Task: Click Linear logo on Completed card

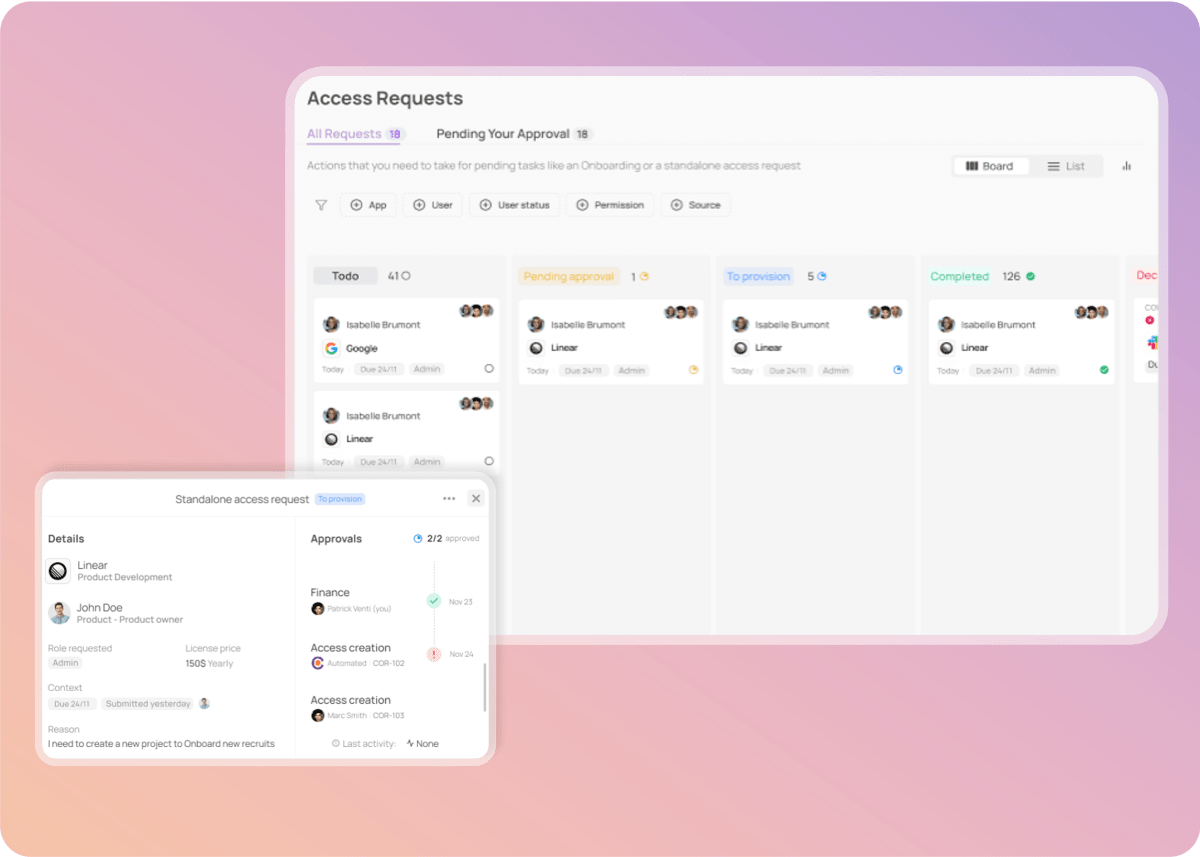Action: click(946, 348)
